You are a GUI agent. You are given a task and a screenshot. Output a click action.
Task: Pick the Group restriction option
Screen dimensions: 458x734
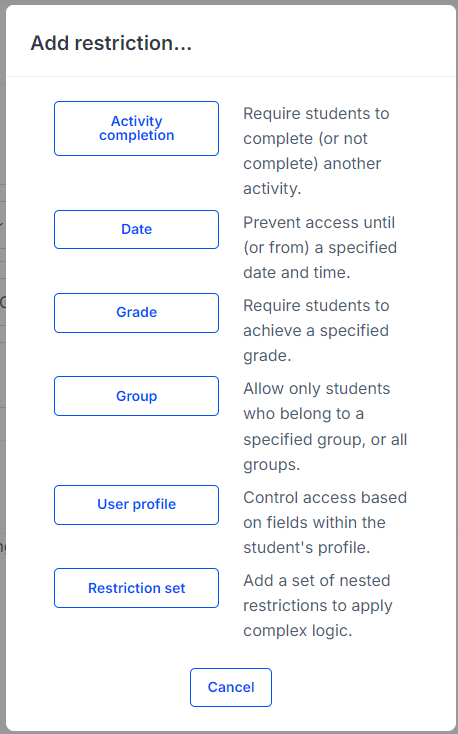point(136,396)
